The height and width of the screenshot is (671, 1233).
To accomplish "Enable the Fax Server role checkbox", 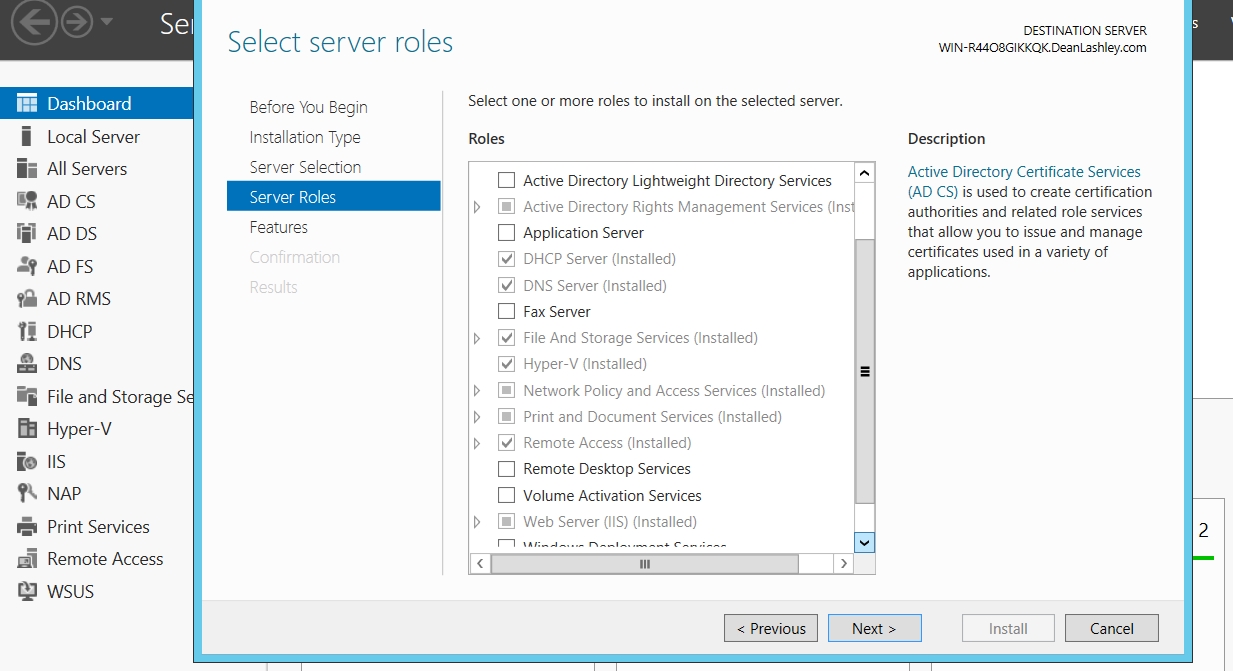I will [507, 311].
